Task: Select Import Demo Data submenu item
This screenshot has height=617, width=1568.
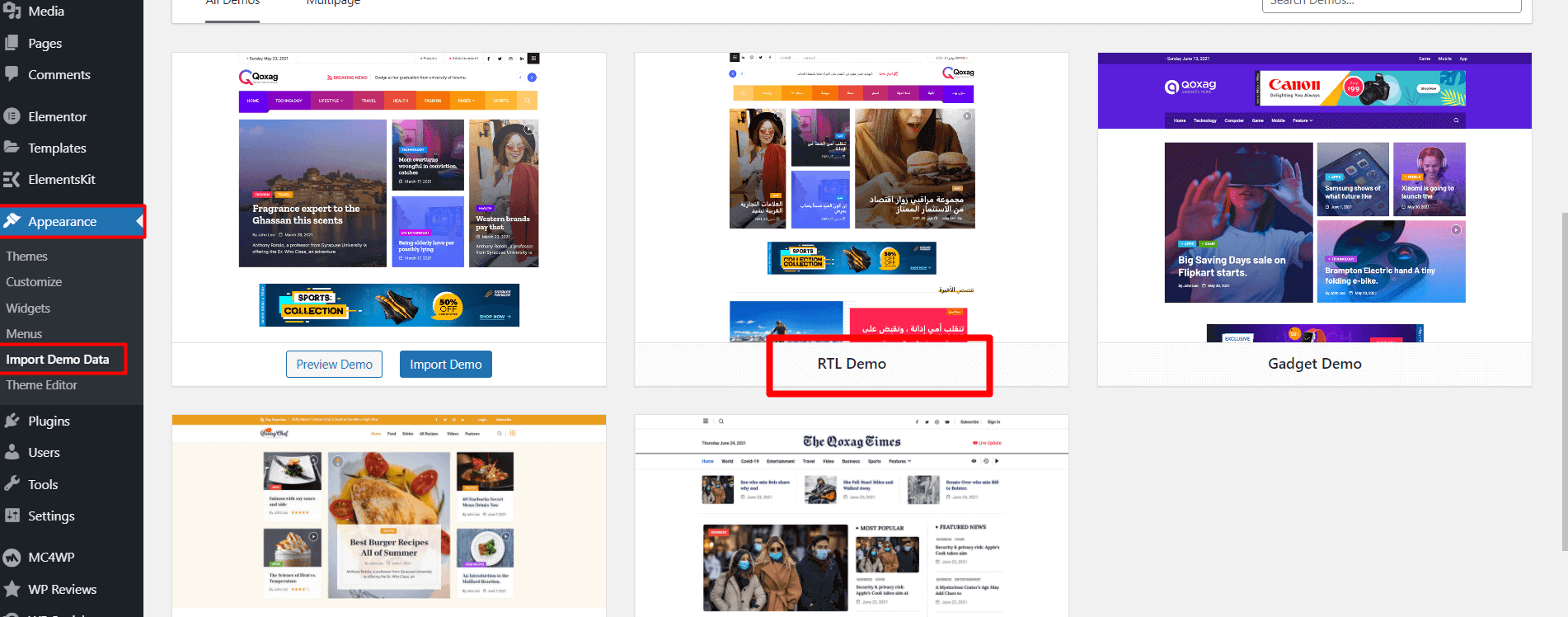Action: coord(58,360)
